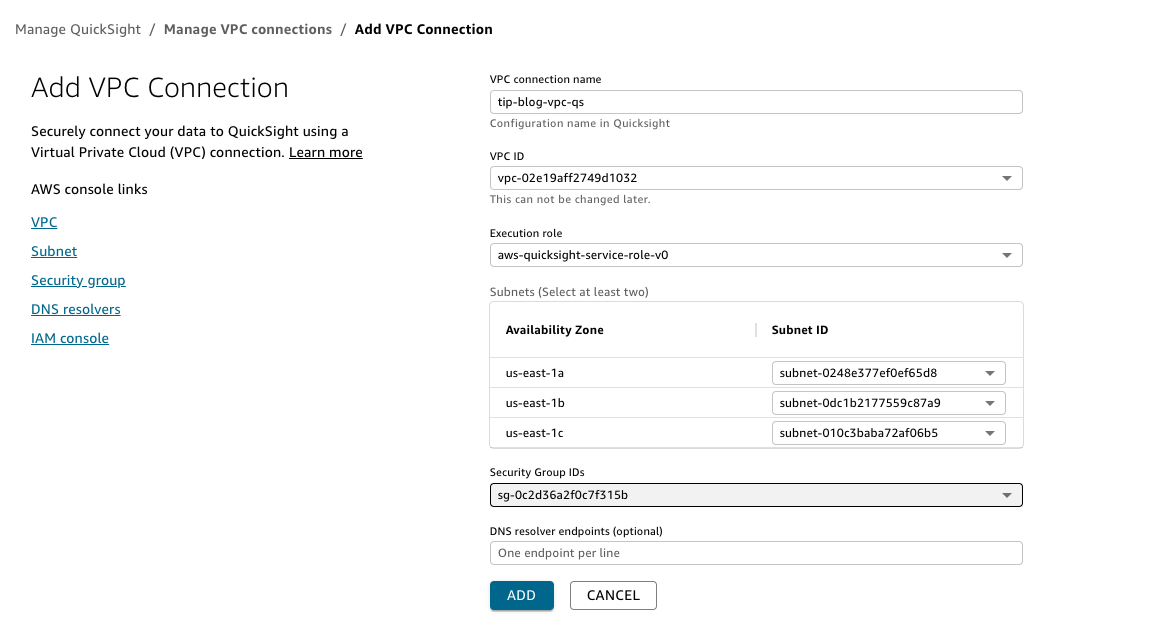This screenshot has width=1165, height=641.
Task: Click the 'Configuration name in Quicksight' hint
Action: [580, 123]
